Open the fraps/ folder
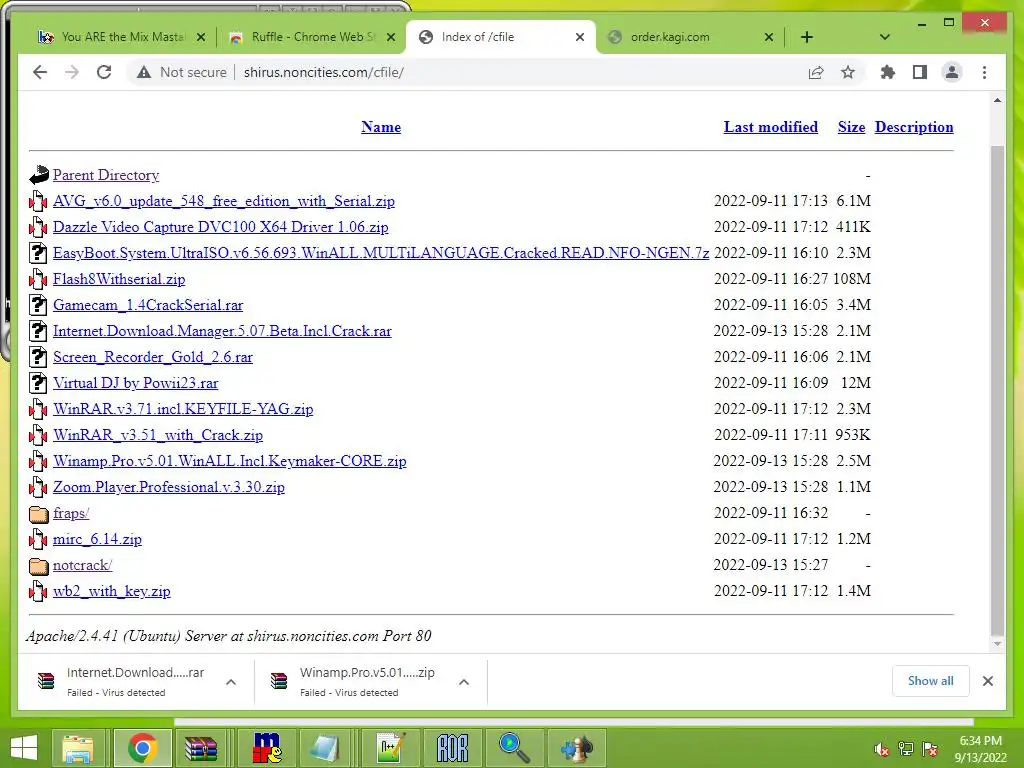This screenshot has width=1024, height=768. point(71,513)
